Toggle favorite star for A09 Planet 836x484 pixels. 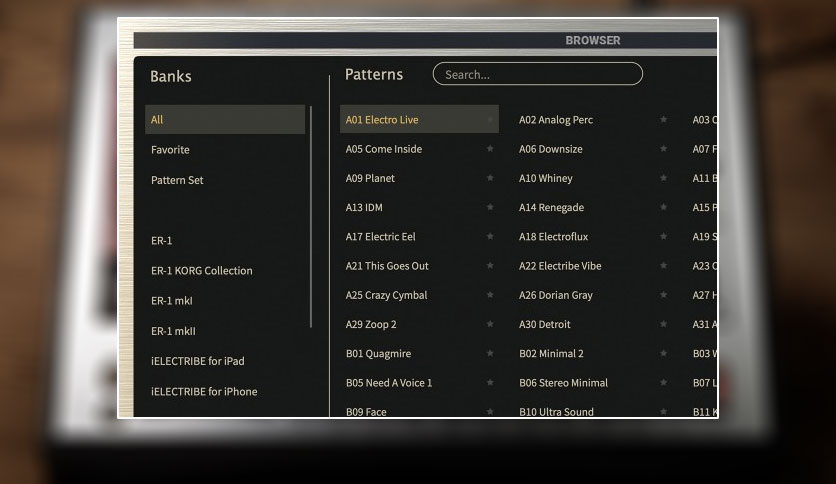tap(490, 178)
